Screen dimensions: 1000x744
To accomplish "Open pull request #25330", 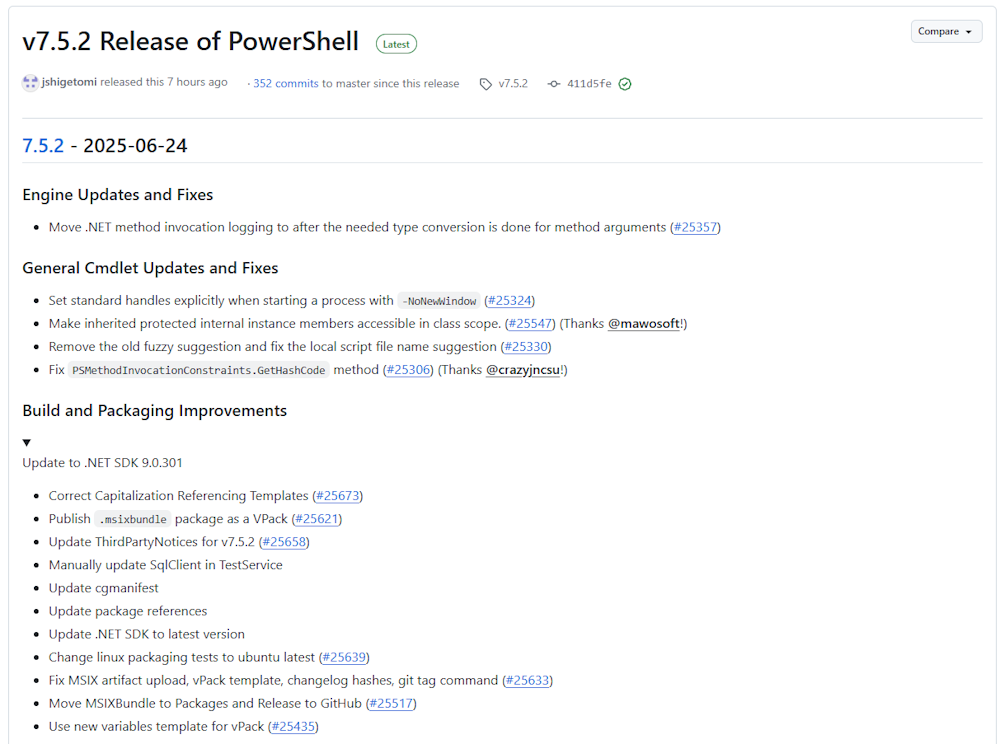I will (x=526, y=346).
